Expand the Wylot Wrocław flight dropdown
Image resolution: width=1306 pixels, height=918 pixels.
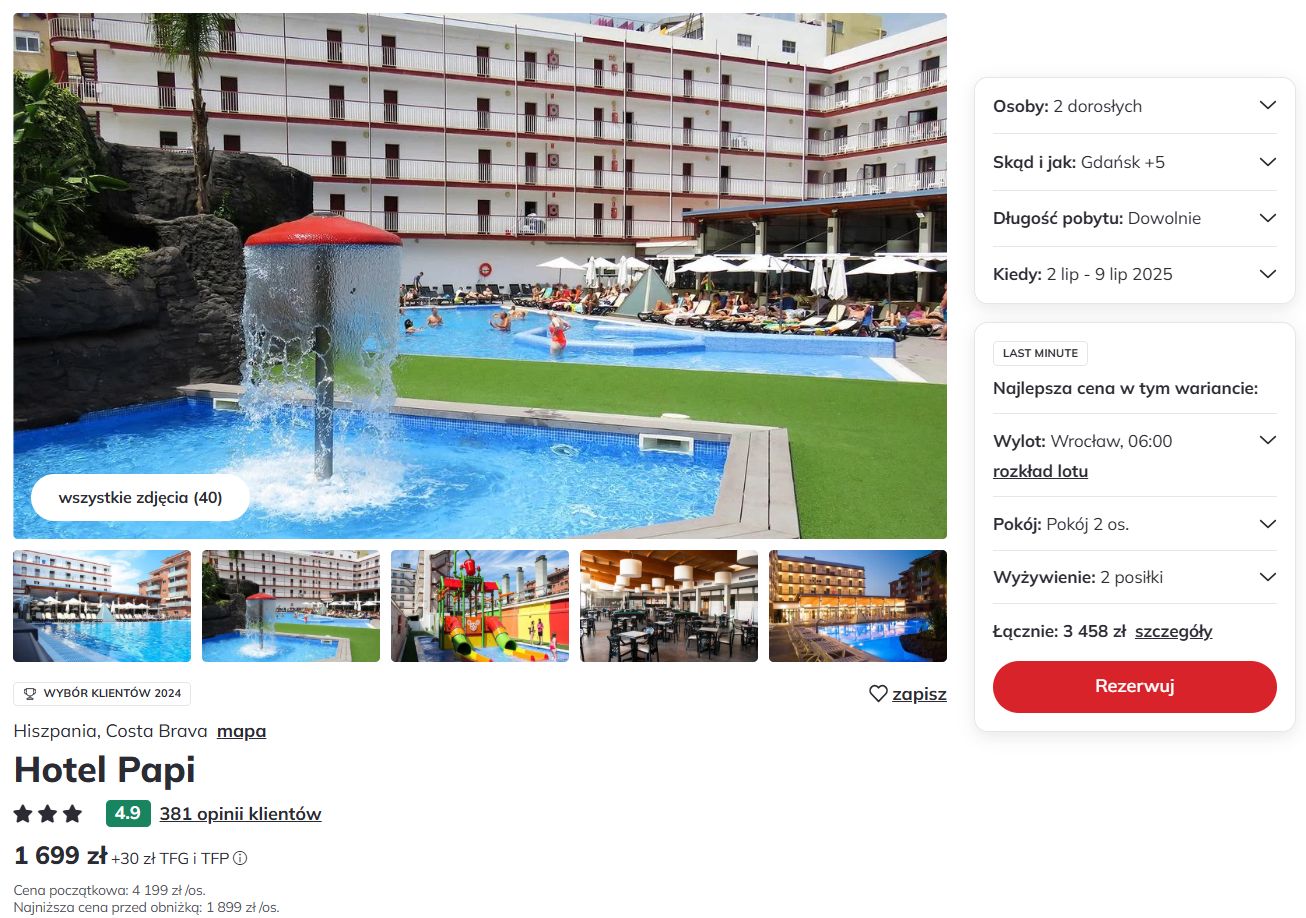point(1267,441)
